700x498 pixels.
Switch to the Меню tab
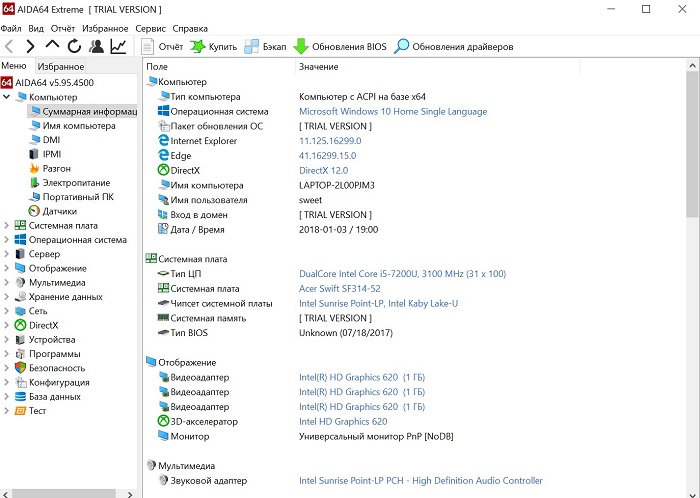(14, 66)
